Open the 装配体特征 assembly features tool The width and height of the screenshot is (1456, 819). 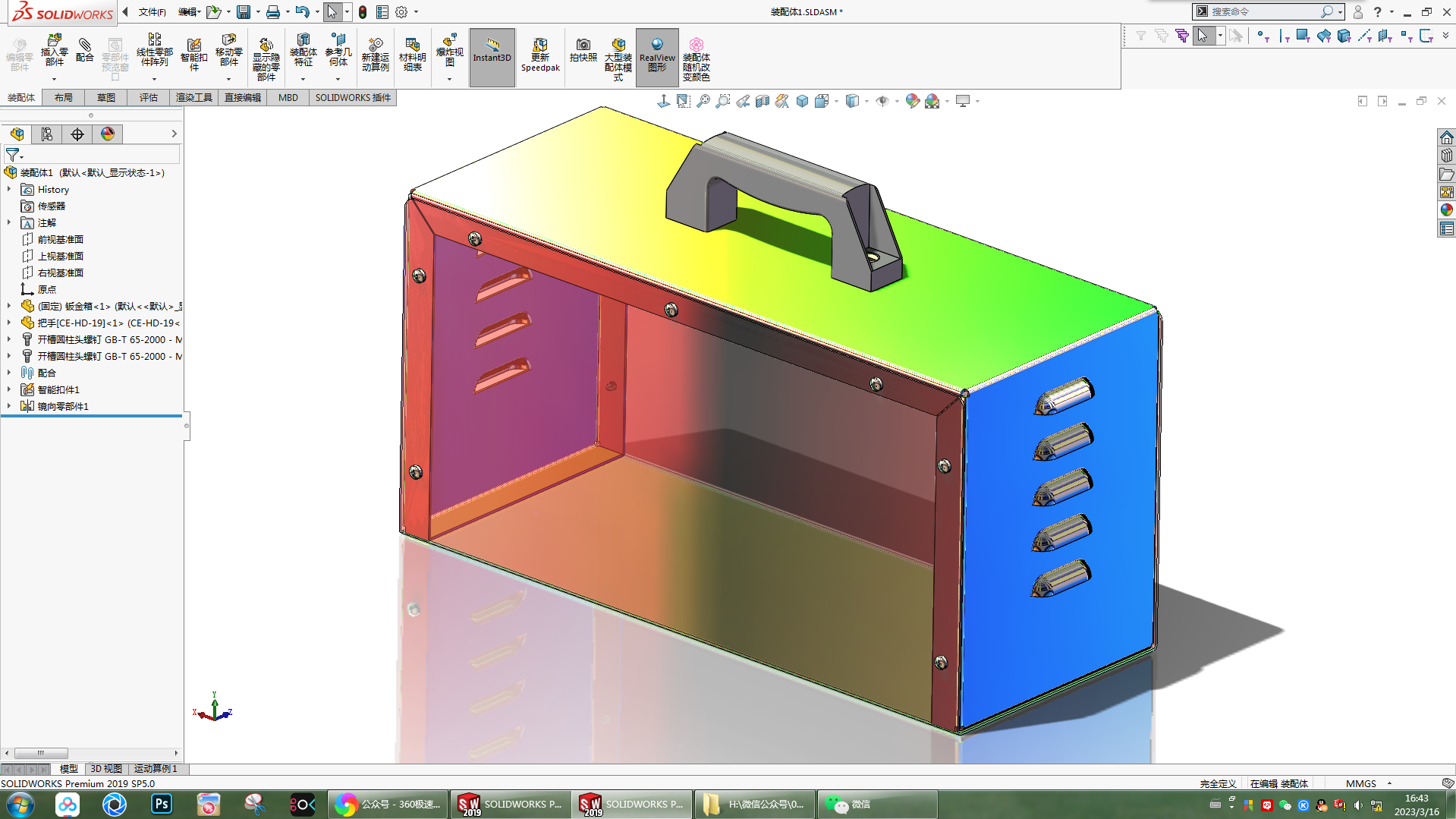303,50
